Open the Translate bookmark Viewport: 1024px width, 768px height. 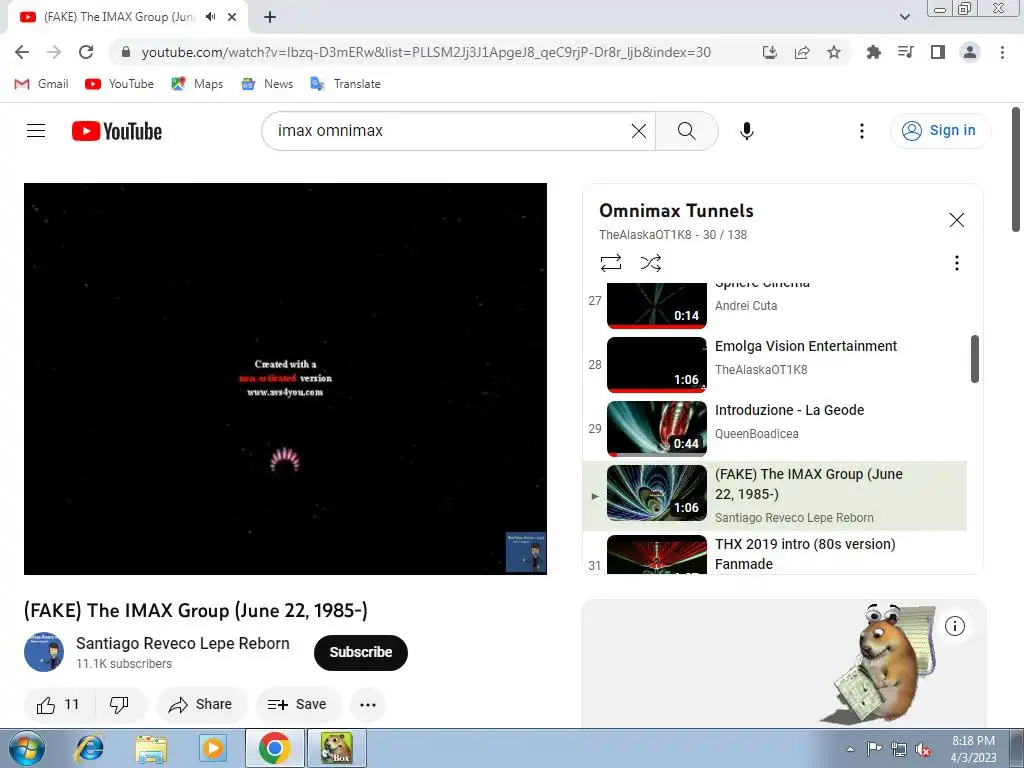[x=345, y=84]
